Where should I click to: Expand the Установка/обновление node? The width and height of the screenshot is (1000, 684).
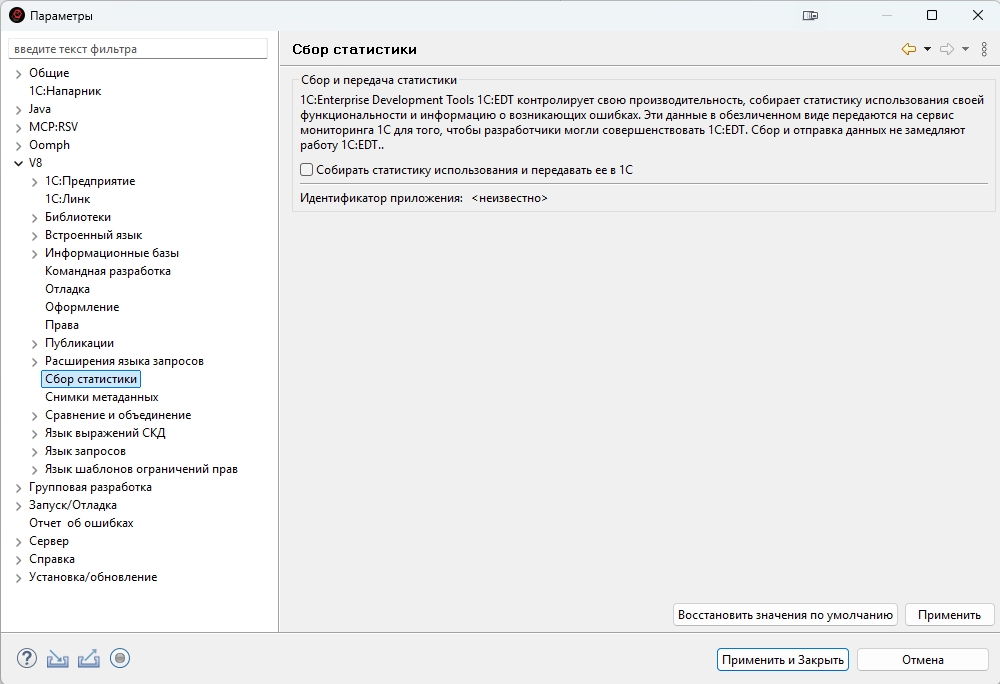18,578
